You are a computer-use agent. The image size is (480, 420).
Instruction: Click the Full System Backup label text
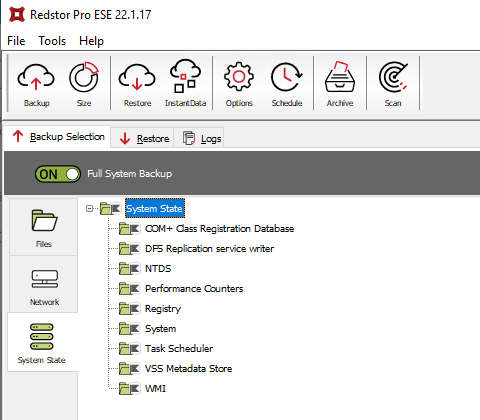[x=130, y=174]
